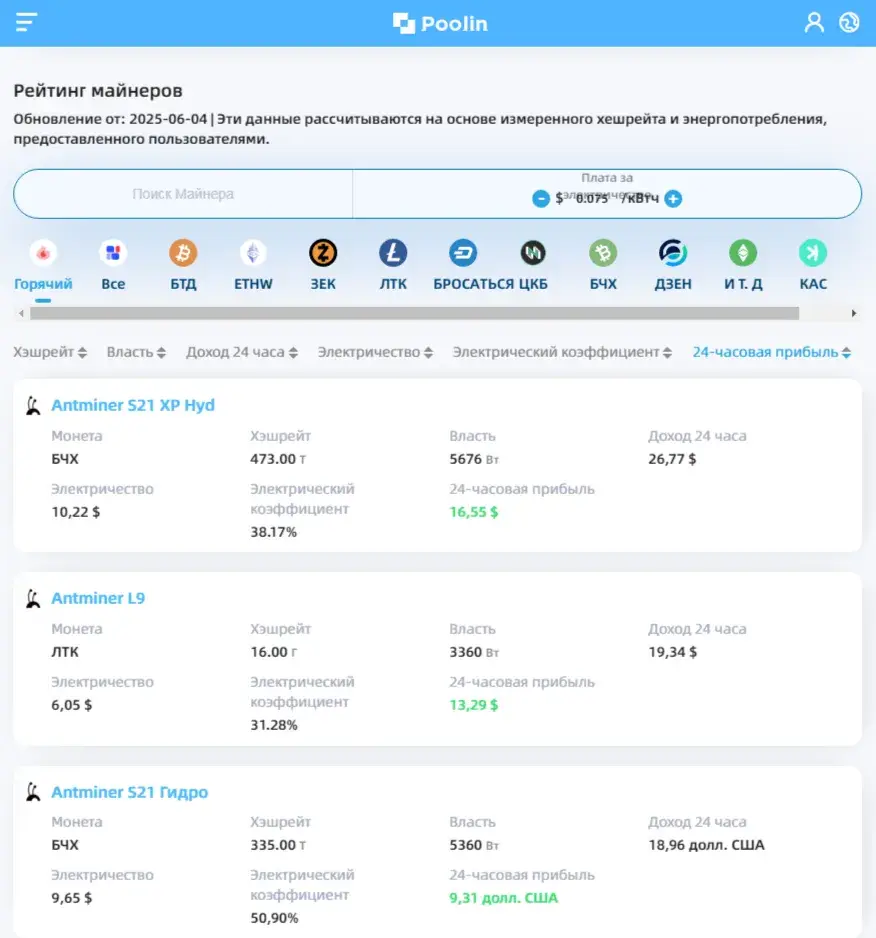Sort by Хэшрейт column

click(x=50, y=352)
